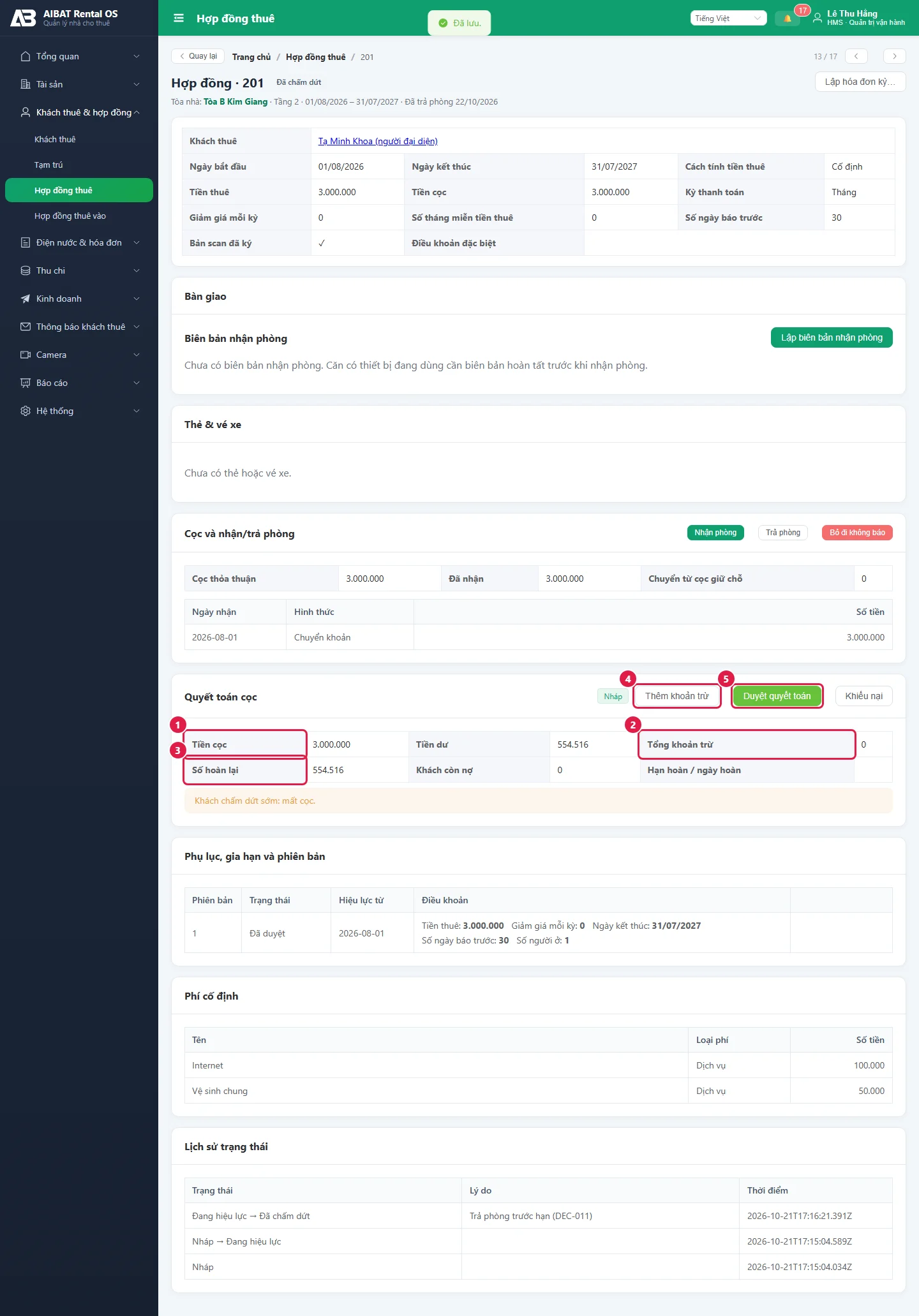Click the Thu chi coins icon
Image resolution: width=919 pixels, height=1316 pixels.
[x=26, y=270]
